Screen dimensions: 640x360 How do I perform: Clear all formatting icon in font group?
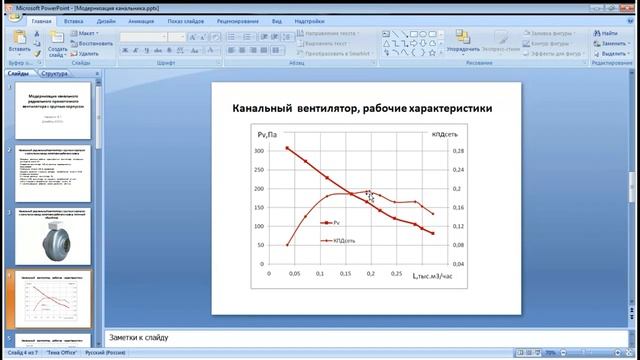pyautogui.click(x=216, y=37)
